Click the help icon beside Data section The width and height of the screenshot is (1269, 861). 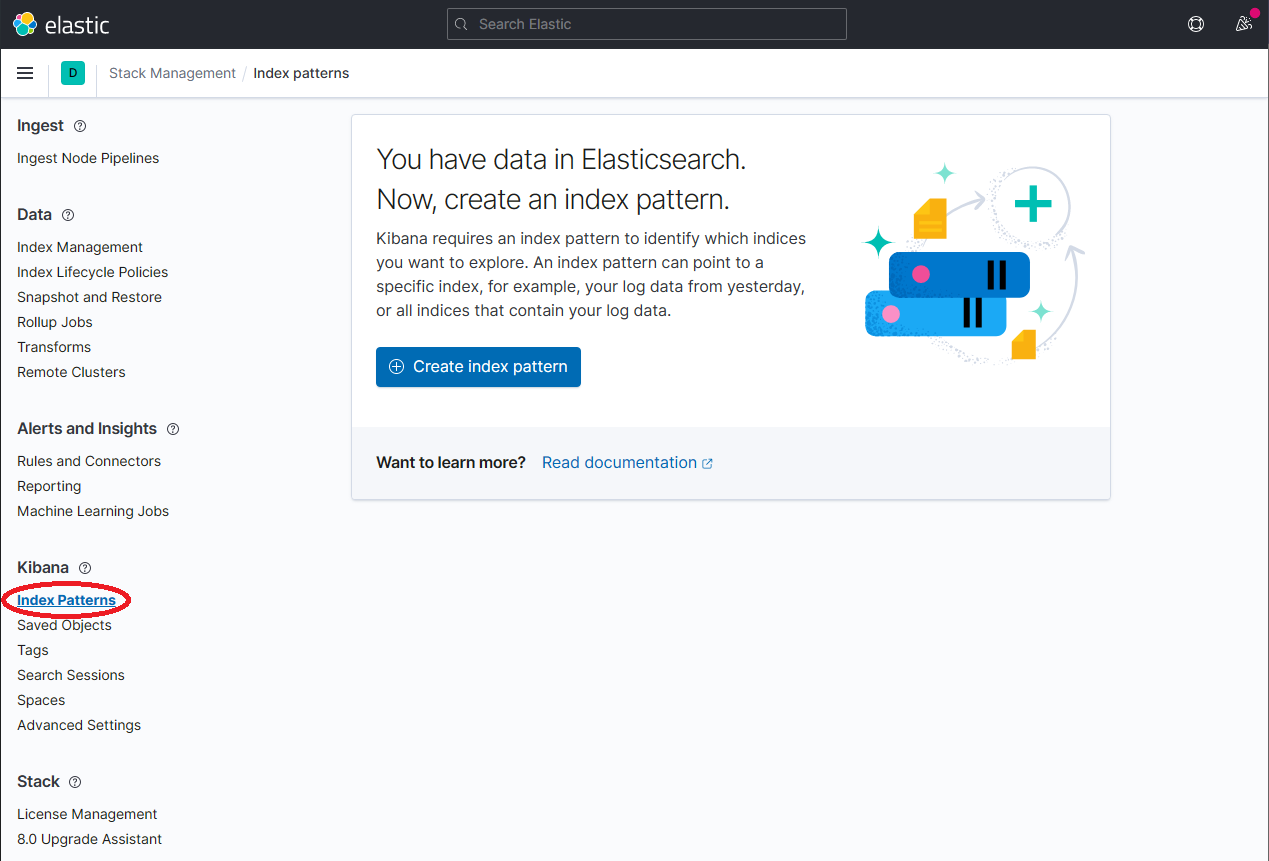[67, 214]
